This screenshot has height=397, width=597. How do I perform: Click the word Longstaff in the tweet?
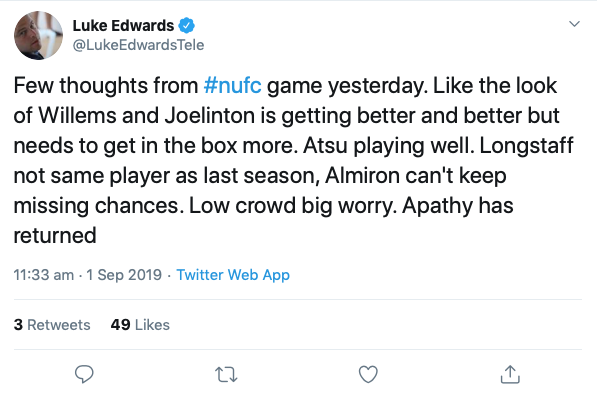point(526,145)
